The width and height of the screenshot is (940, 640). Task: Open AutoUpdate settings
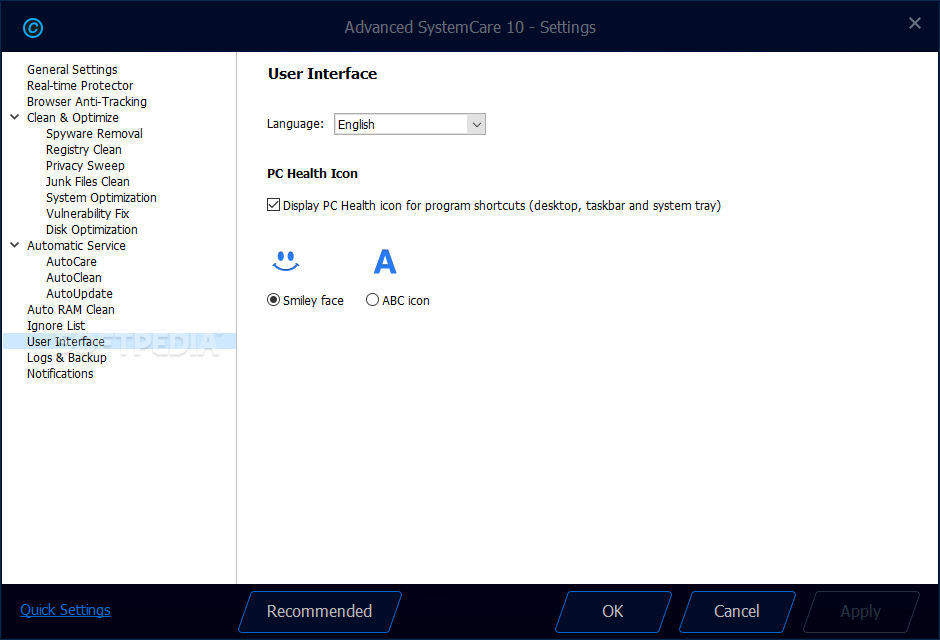[79, 294]
